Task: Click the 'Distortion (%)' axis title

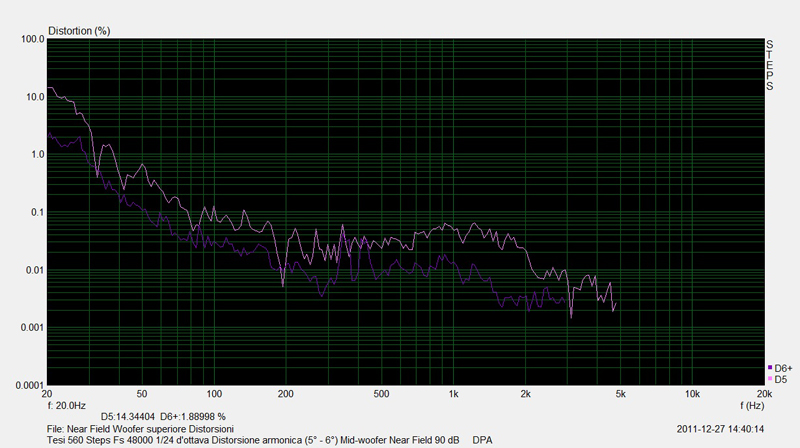Action: pos(79,31)
